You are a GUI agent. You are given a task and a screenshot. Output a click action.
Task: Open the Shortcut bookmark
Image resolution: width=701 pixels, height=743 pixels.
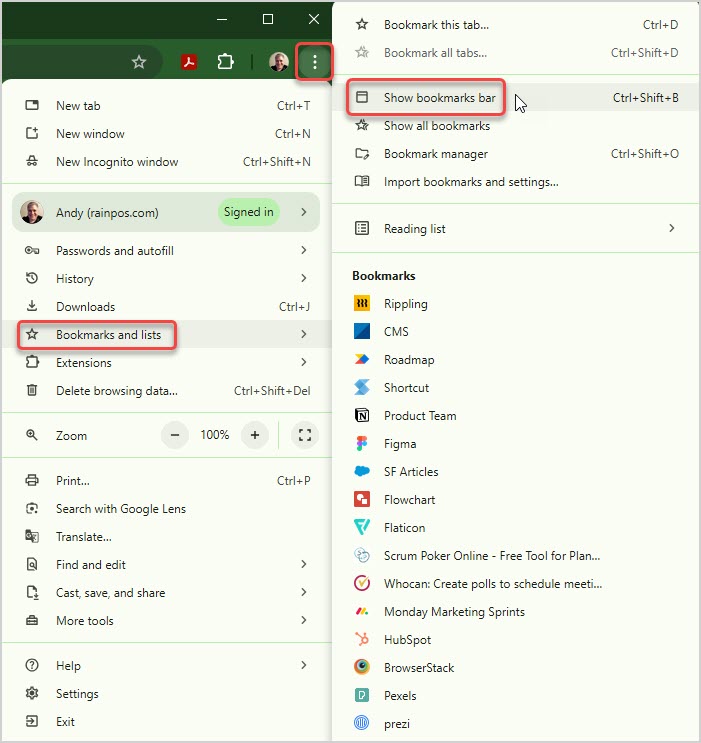pos(516,388)
